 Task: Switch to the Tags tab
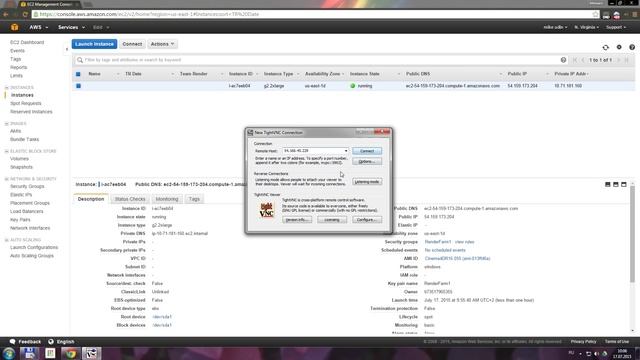tap(194, 199)
